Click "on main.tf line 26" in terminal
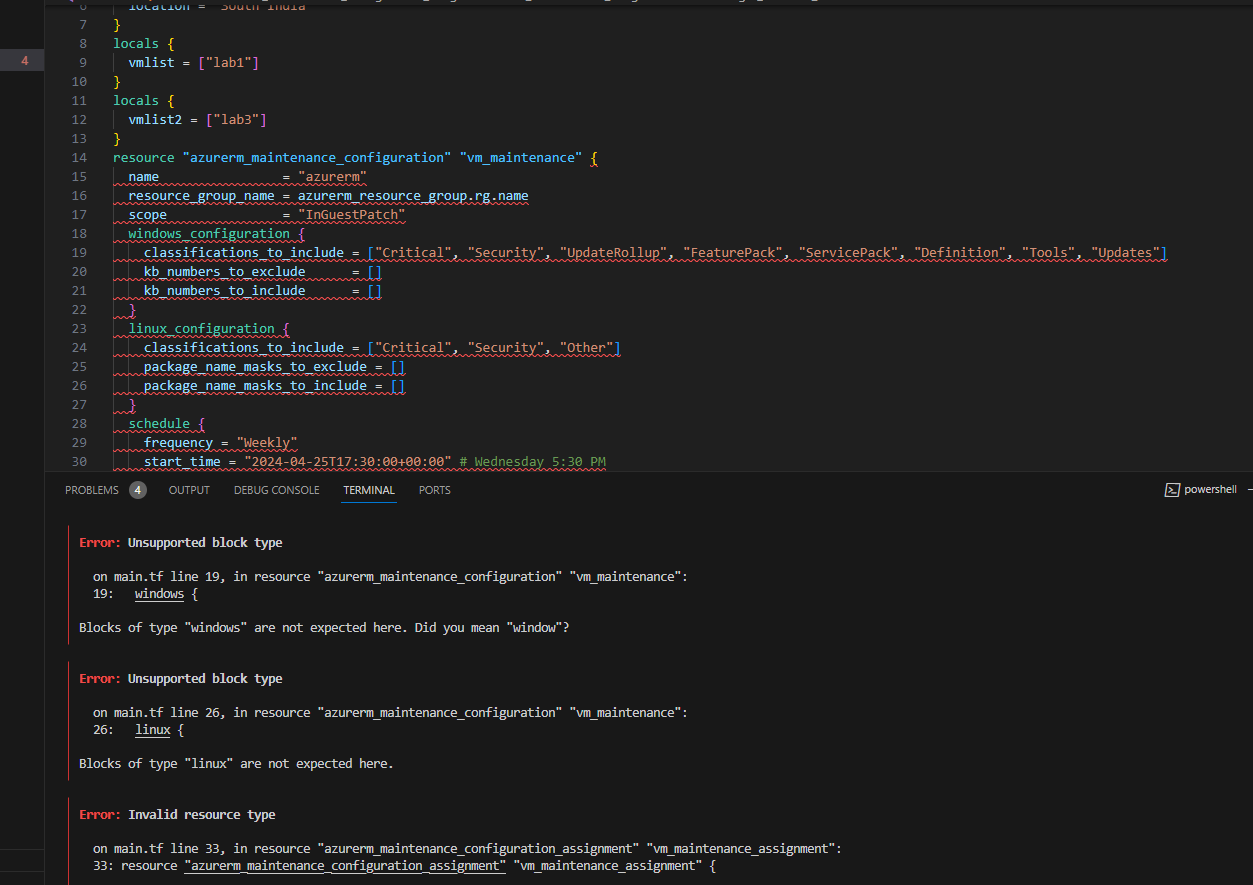The height and width of the screenshot is (885, 1253). click(156, 713)
